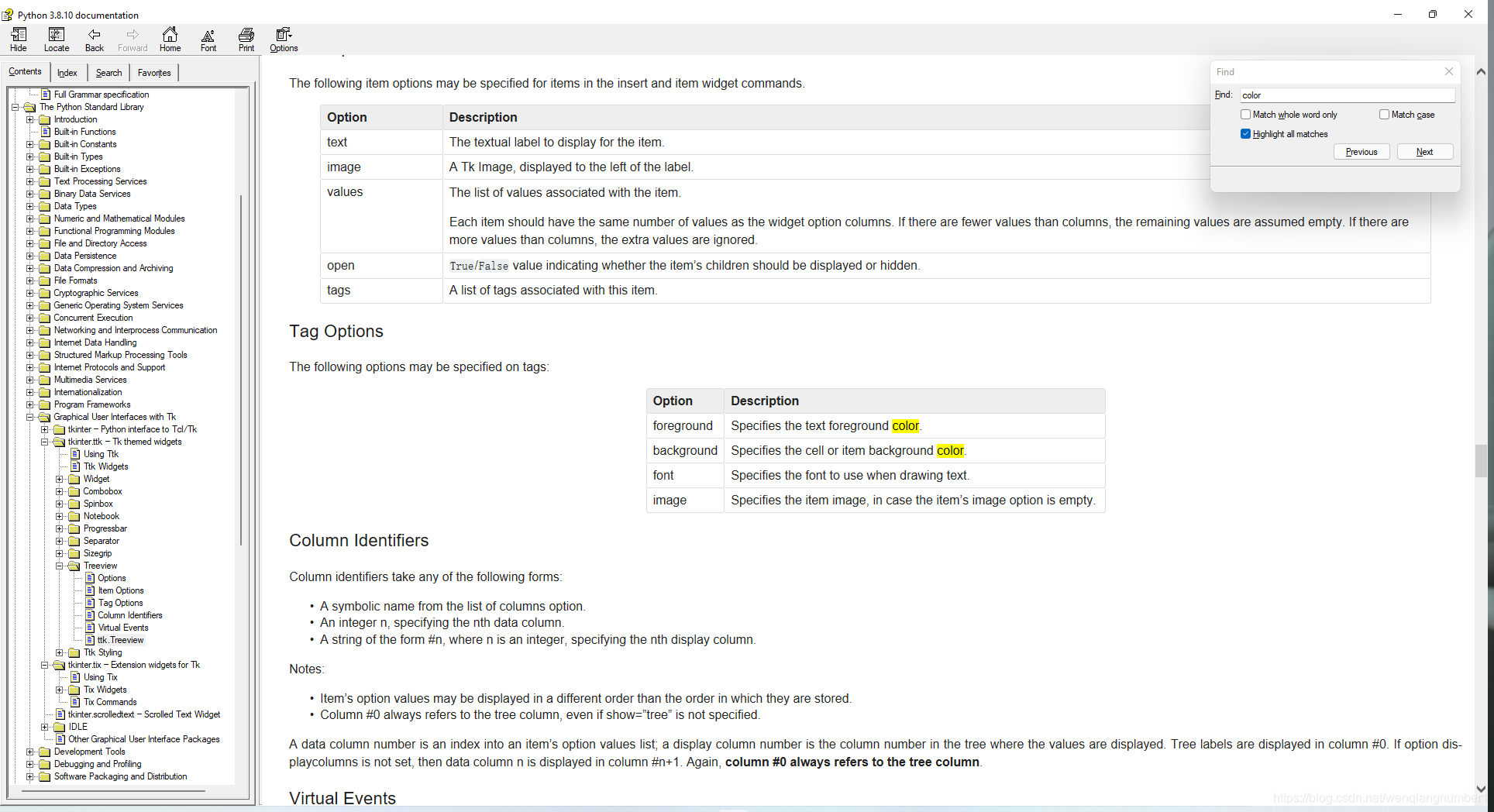1494x812 pixels.
Task: Click the content pane scrollbar down arrow
Action: 1481,789
